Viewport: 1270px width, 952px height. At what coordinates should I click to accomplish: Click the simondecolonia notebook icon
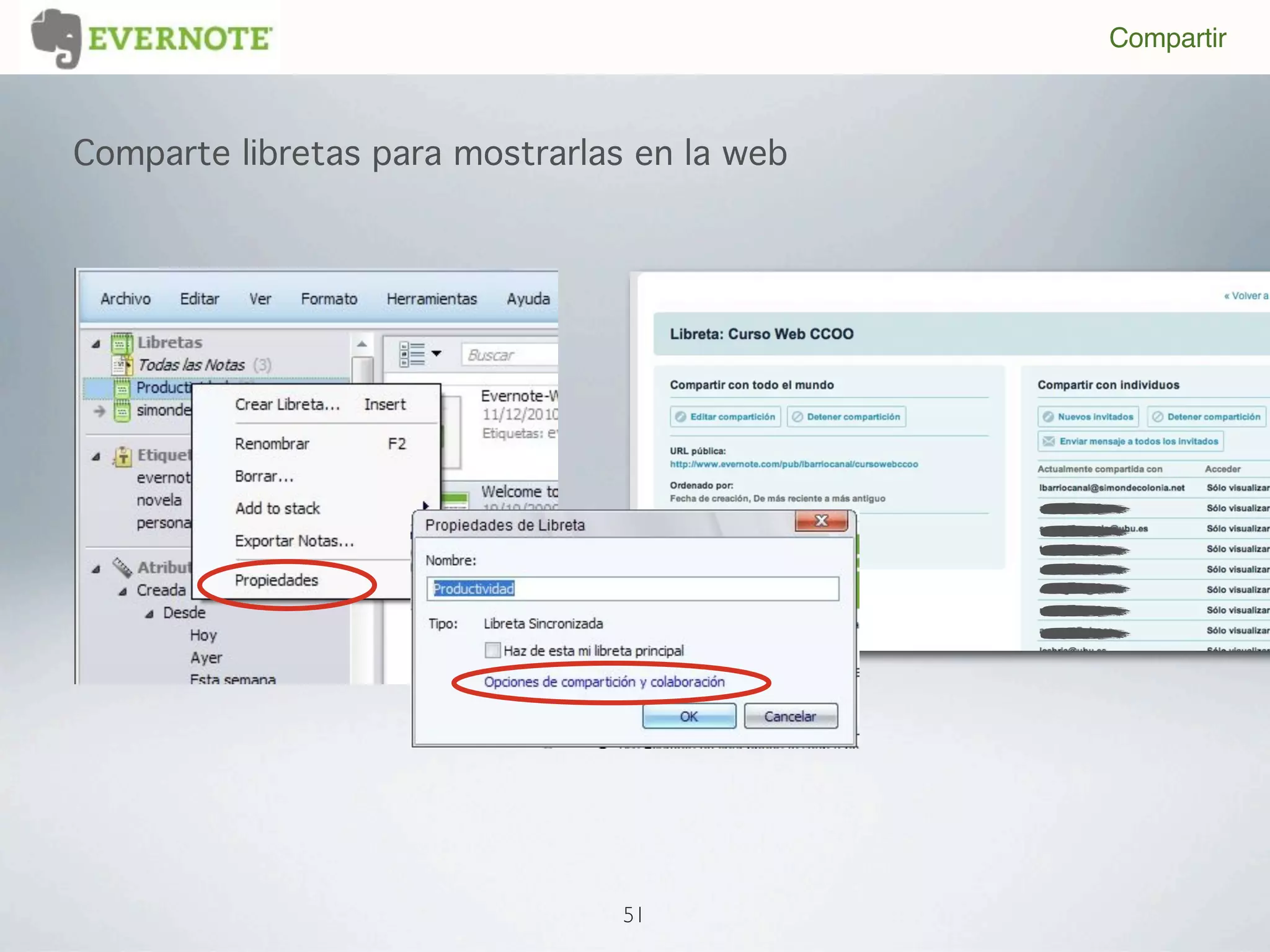click(122, 410)
